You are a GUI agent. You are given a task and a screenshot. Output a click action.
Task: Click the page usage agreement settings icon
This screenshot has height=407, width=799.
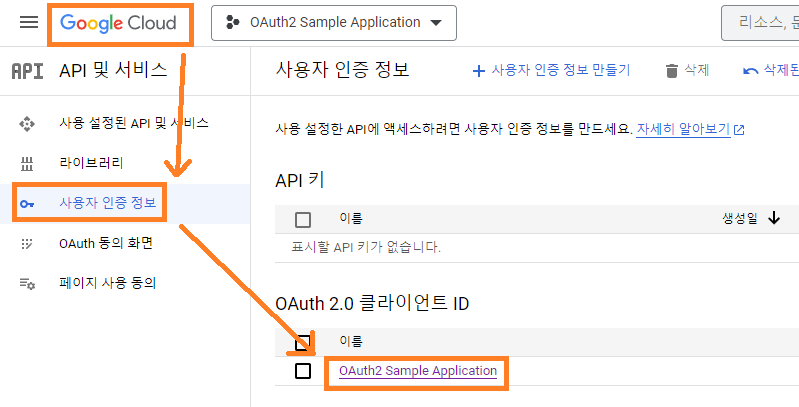[27, 284]
